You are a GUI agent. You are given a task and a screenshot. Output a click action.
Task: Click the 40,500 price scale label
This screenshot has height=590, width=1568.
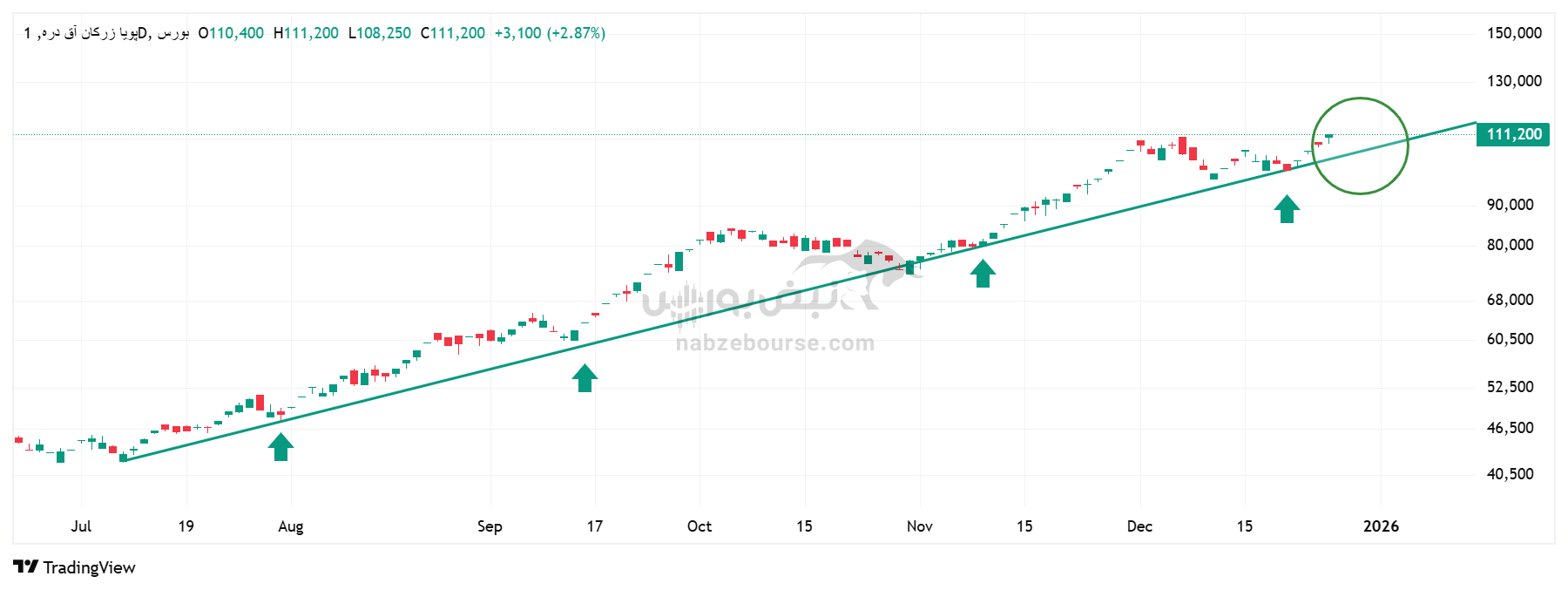[1510, 474]
